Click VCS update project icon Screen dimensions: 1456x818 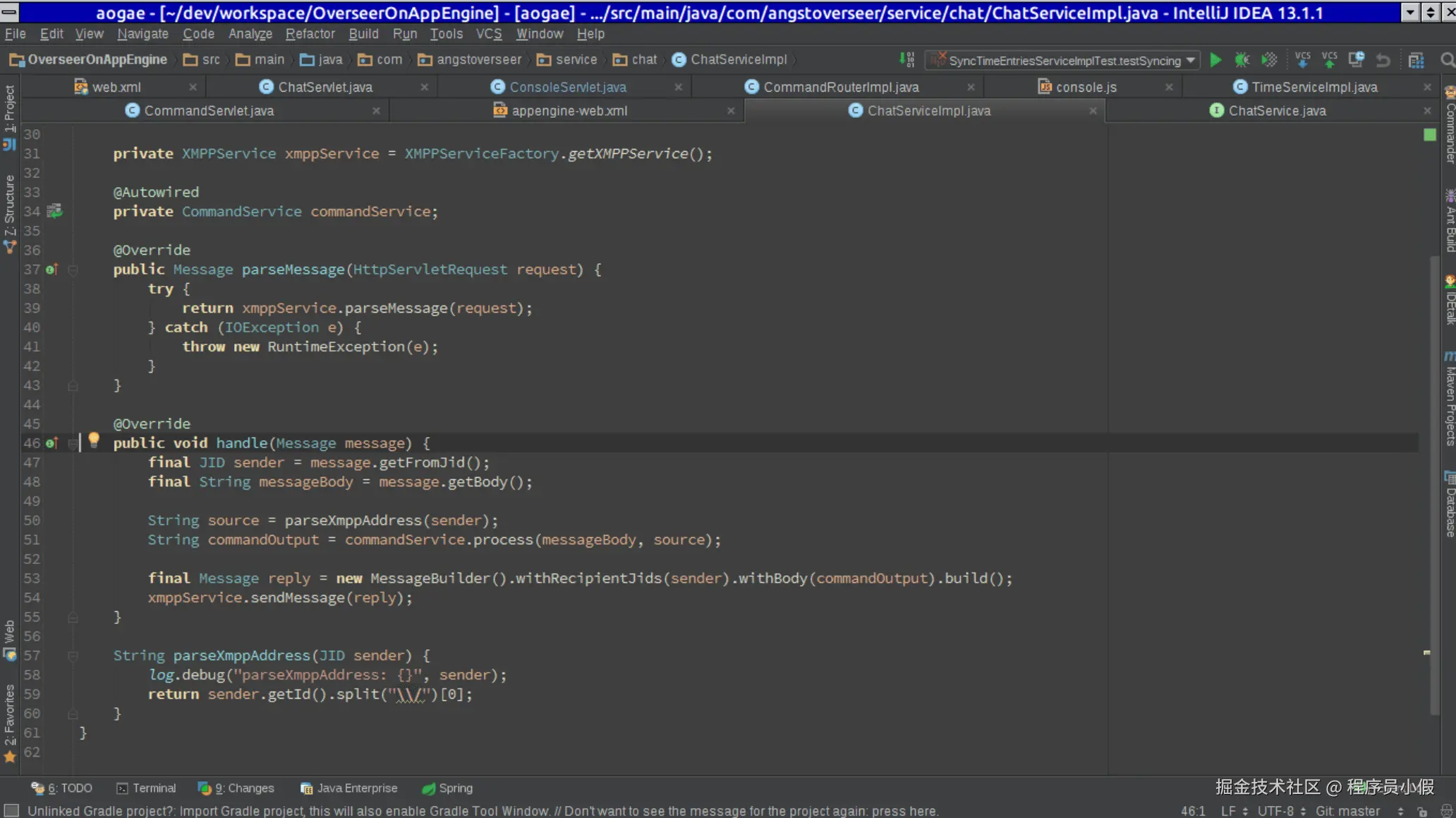click(x=1302, y=60)
